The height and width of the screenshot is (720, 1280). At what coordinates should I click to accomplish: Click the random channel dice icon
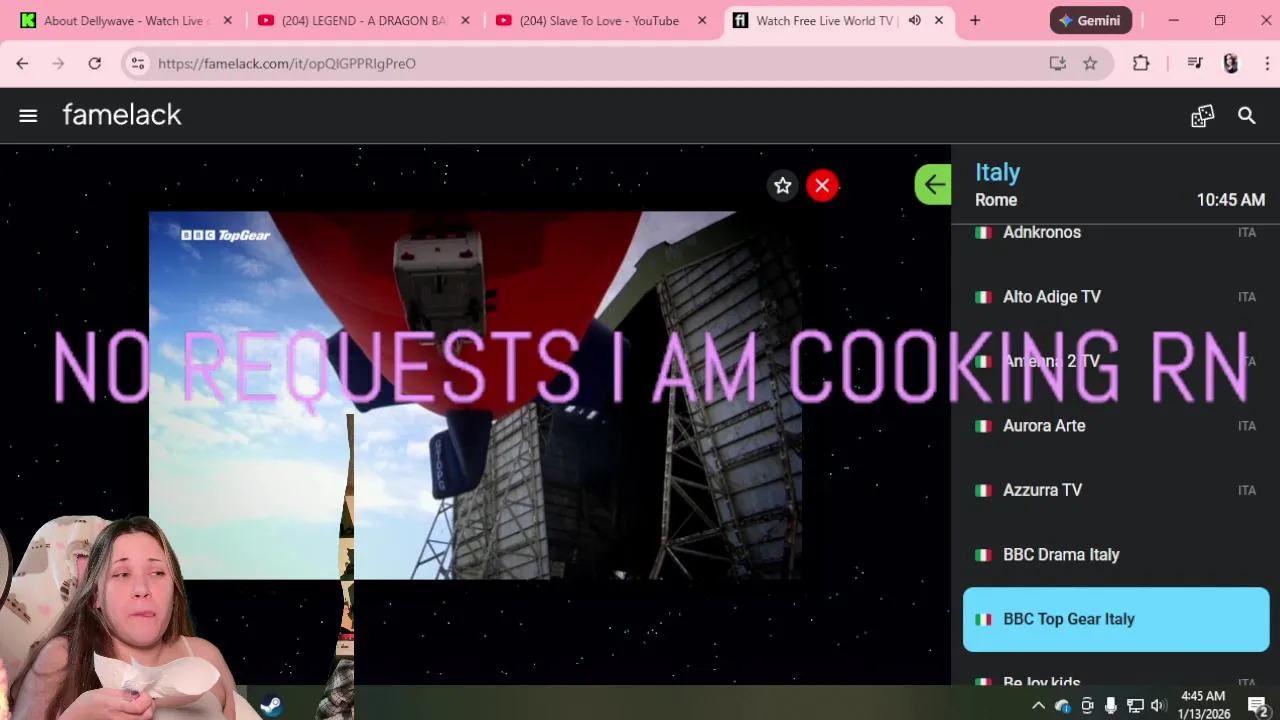1202,116
